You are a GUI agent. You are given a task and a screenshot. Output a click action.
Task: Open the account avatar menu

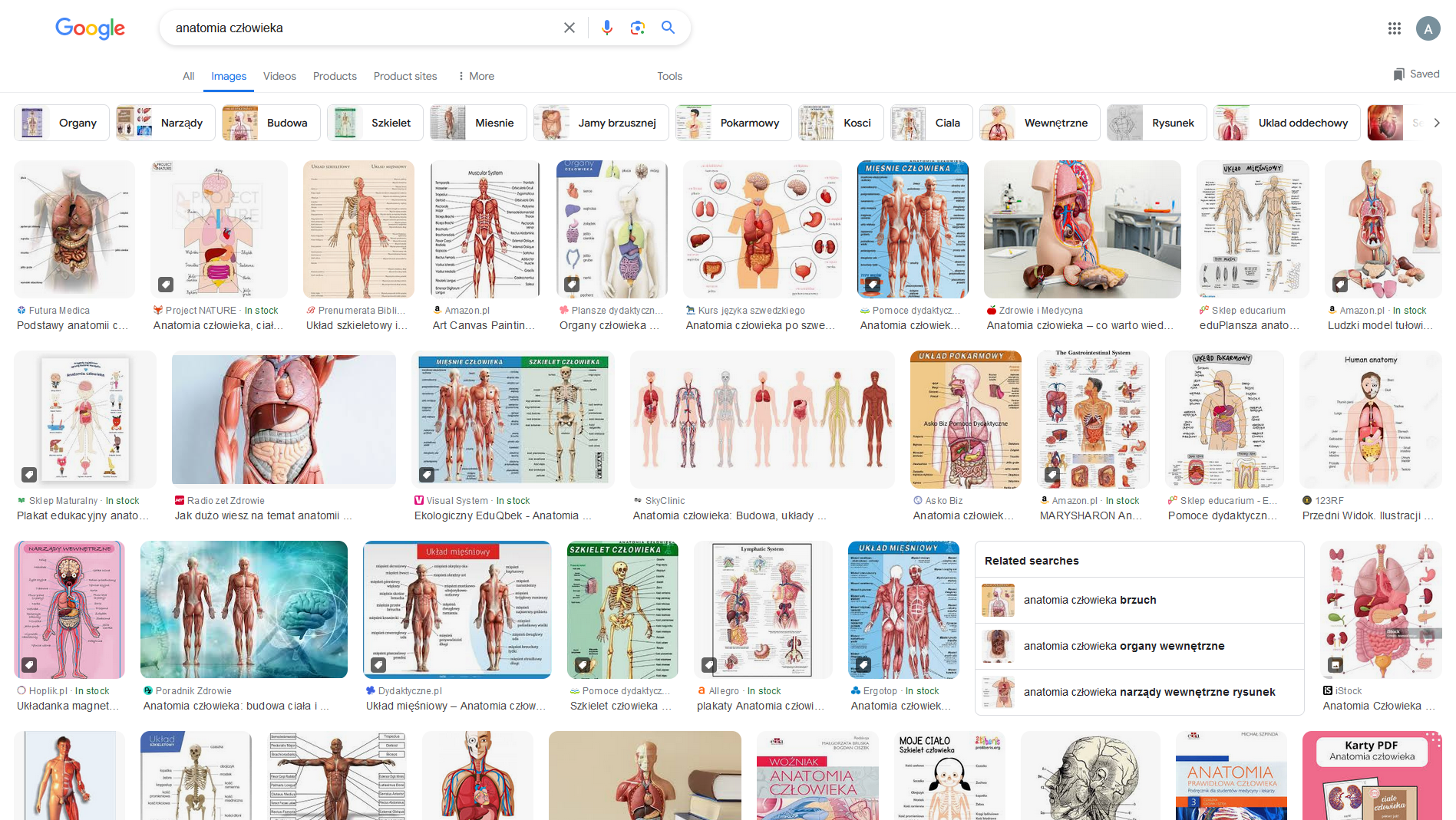click(1428, 28)
